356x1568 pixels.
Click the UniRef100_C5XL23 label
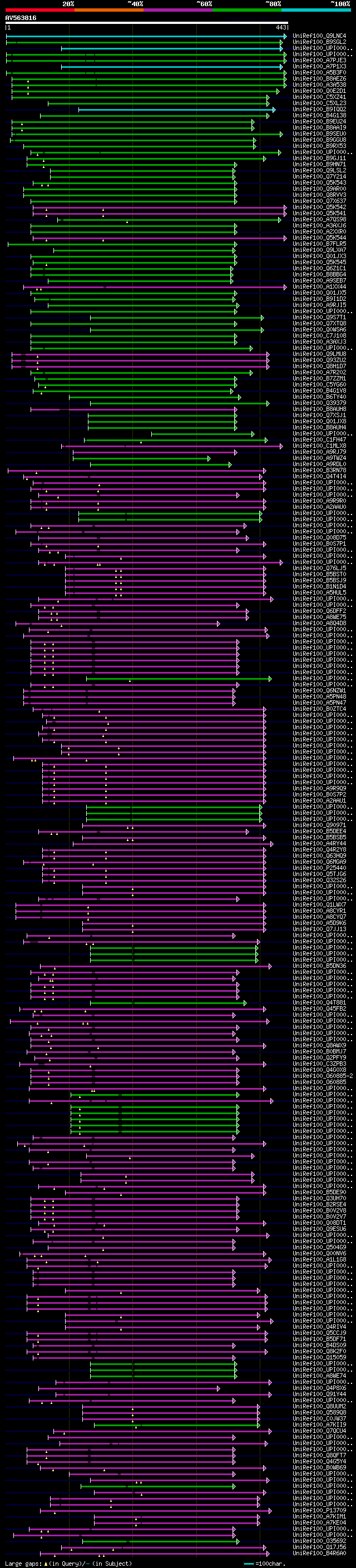(x=319, y=103)
